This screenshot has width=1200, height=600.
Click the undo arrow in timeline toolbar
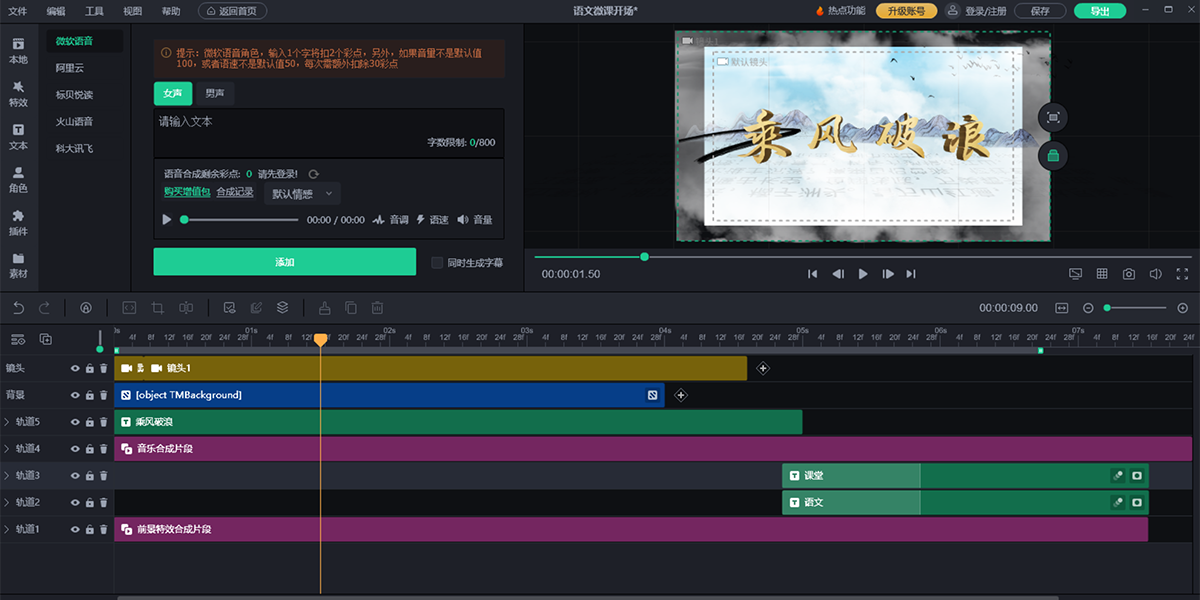click(18, 308)
